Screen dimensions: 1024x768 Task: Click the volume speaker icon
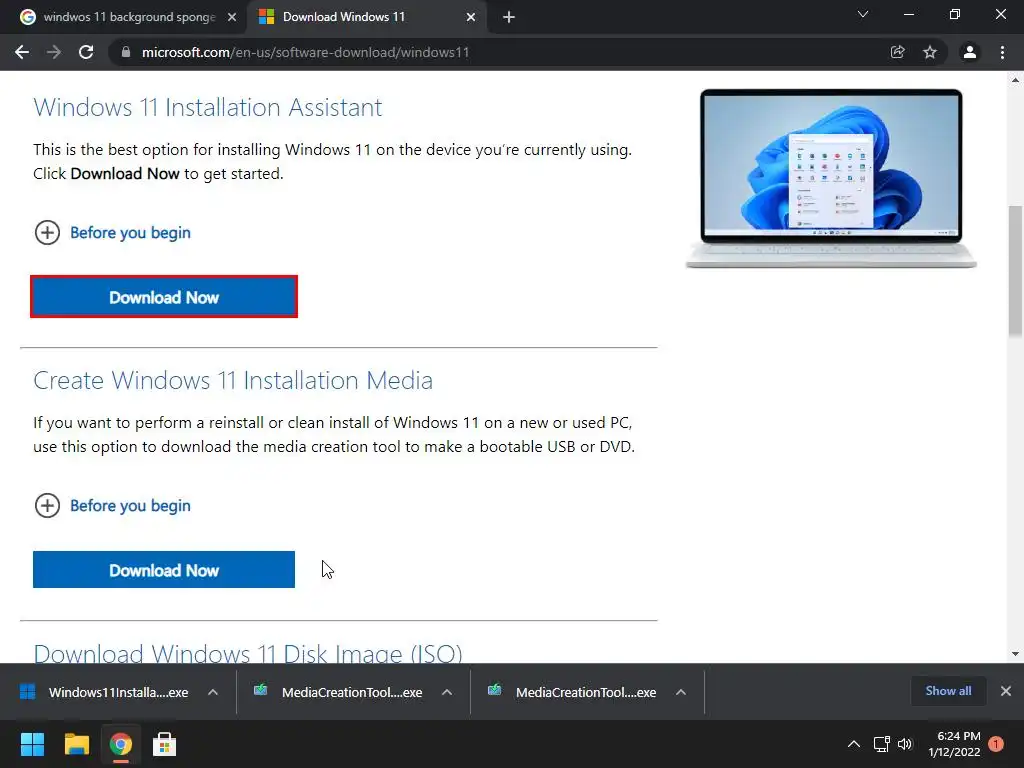point(905,744)
